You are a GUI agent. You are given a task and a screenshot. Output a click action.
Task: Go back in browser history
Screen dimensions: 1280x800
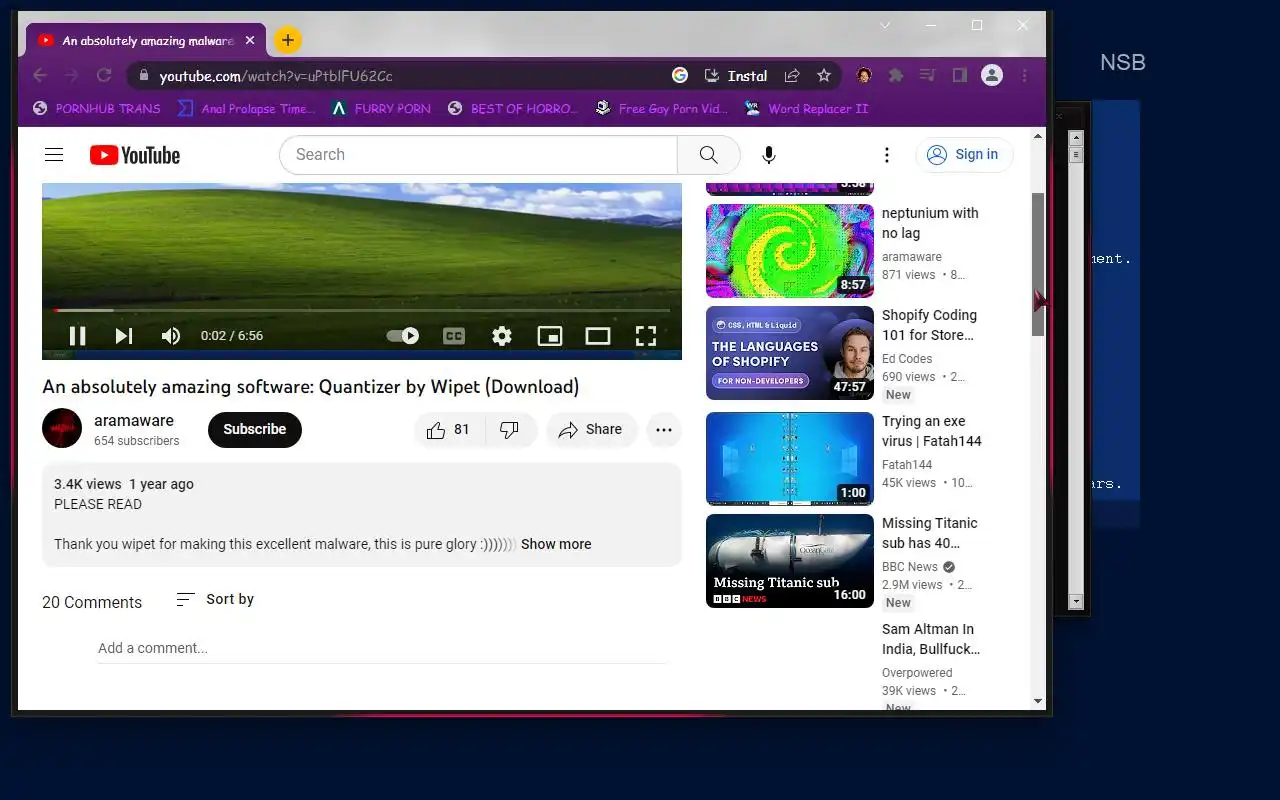pyautogui.click(x=40, y=75)
